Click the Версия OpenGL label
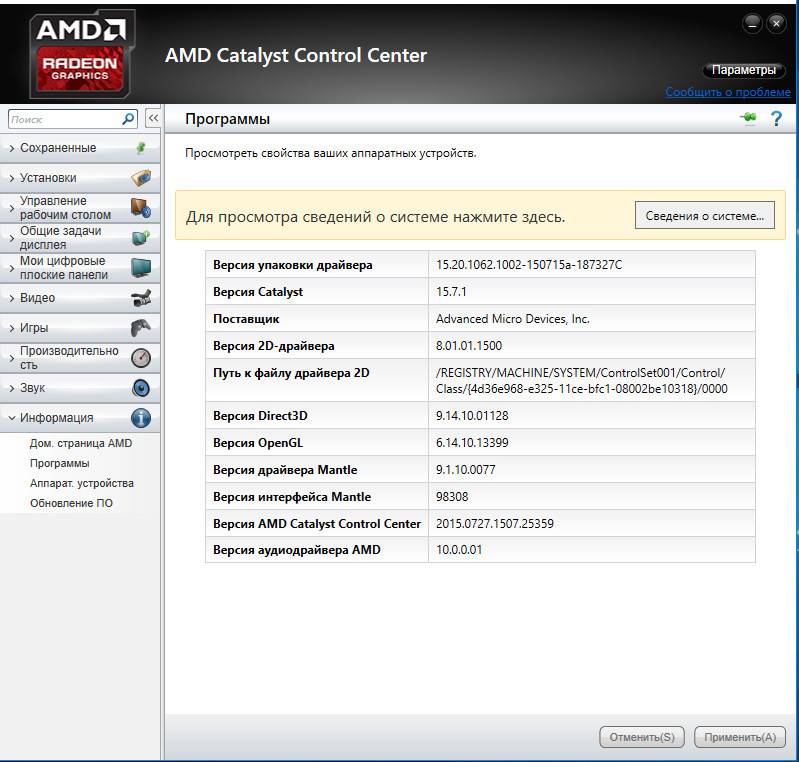The image size is (799, 762). coord(258,443)
